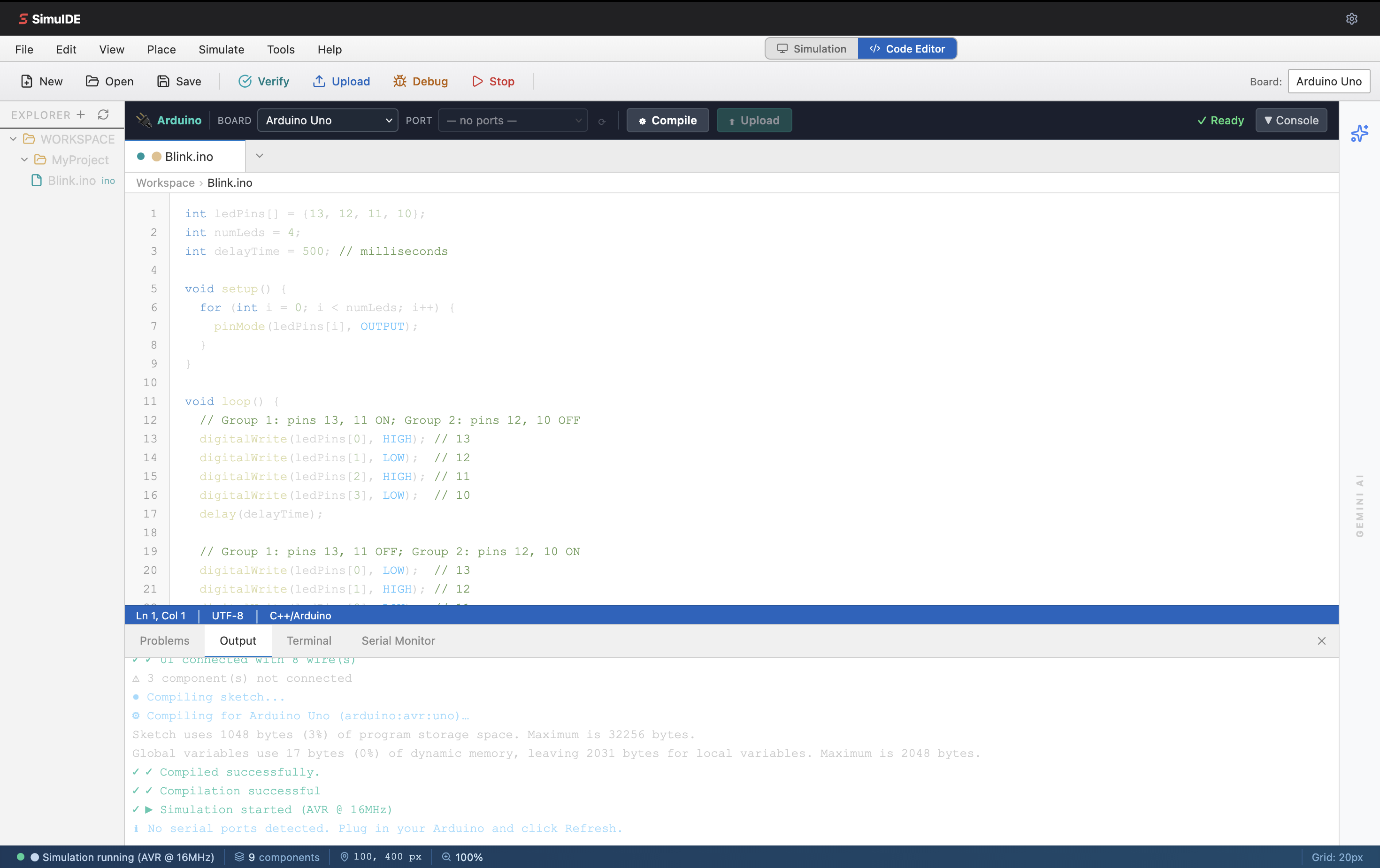Viewport: 1380px width, 868px height.
Task: Click the dark Compile button
Action: 667,120
